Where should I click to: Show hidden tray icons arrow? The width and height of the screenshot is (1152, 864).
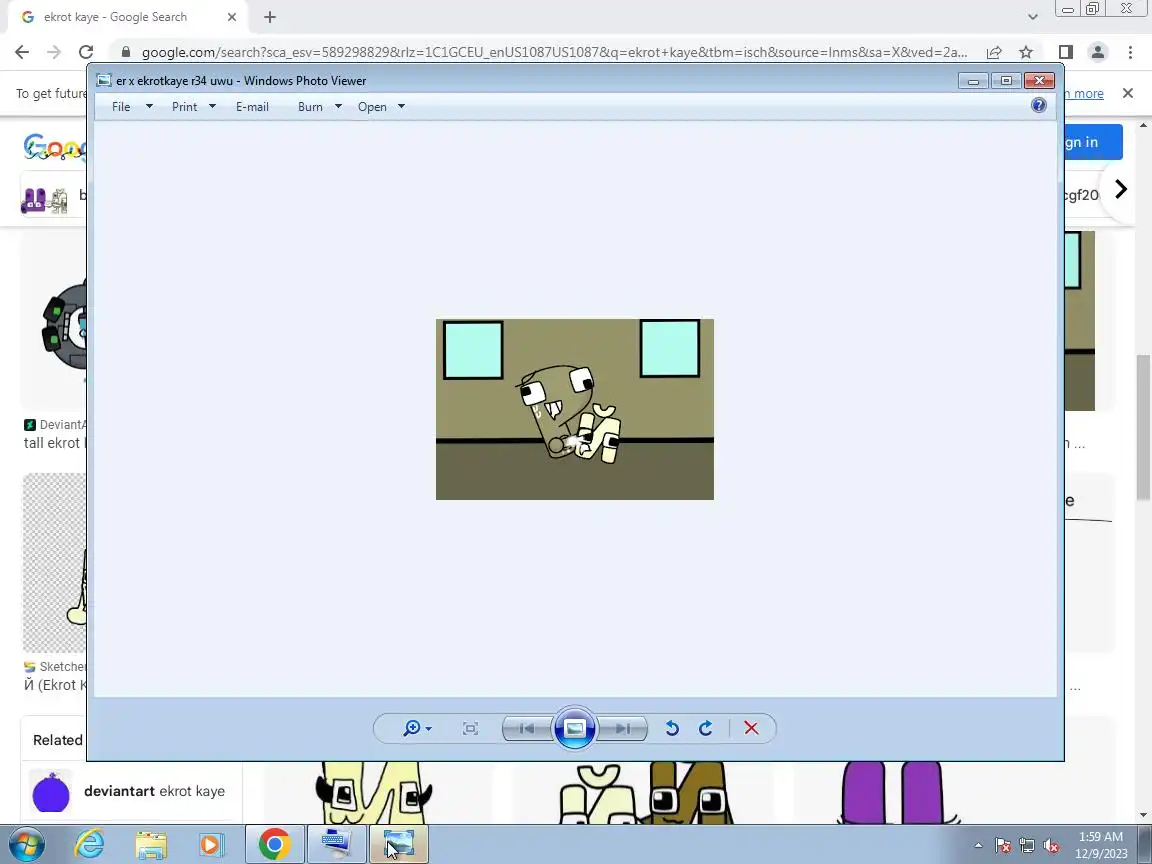(978, 846)
